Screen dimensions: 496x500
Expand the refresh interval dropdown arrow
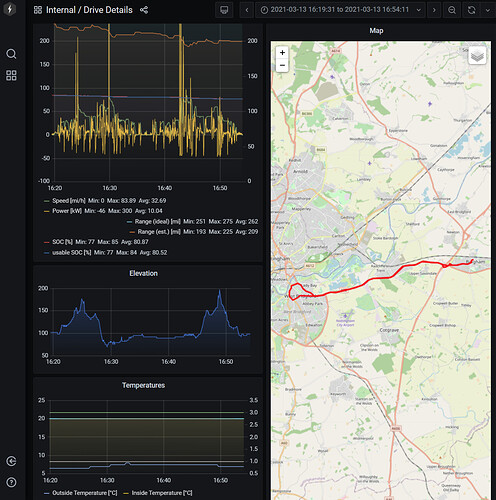pyautogui.click(x=488, y=10)
